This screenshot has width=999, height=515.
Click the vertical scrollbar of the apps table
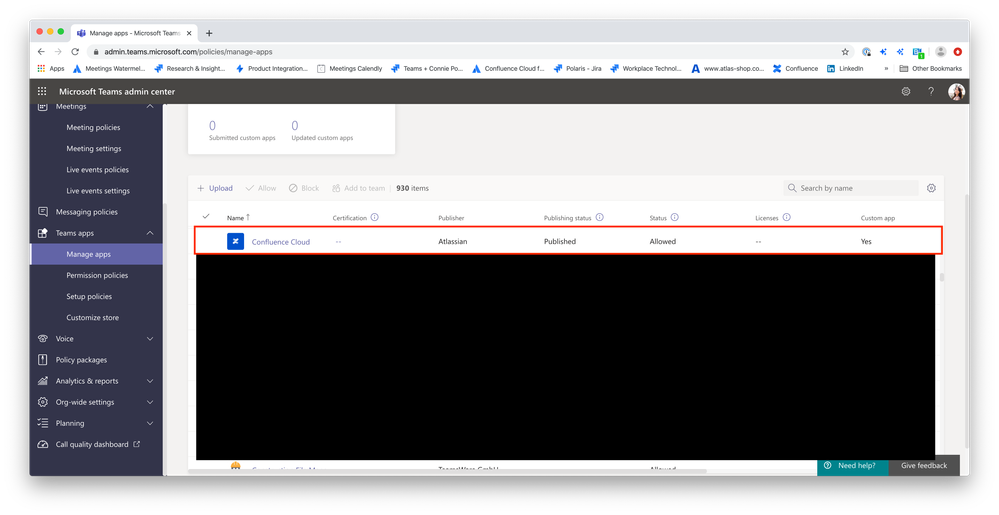click(942, 277)
